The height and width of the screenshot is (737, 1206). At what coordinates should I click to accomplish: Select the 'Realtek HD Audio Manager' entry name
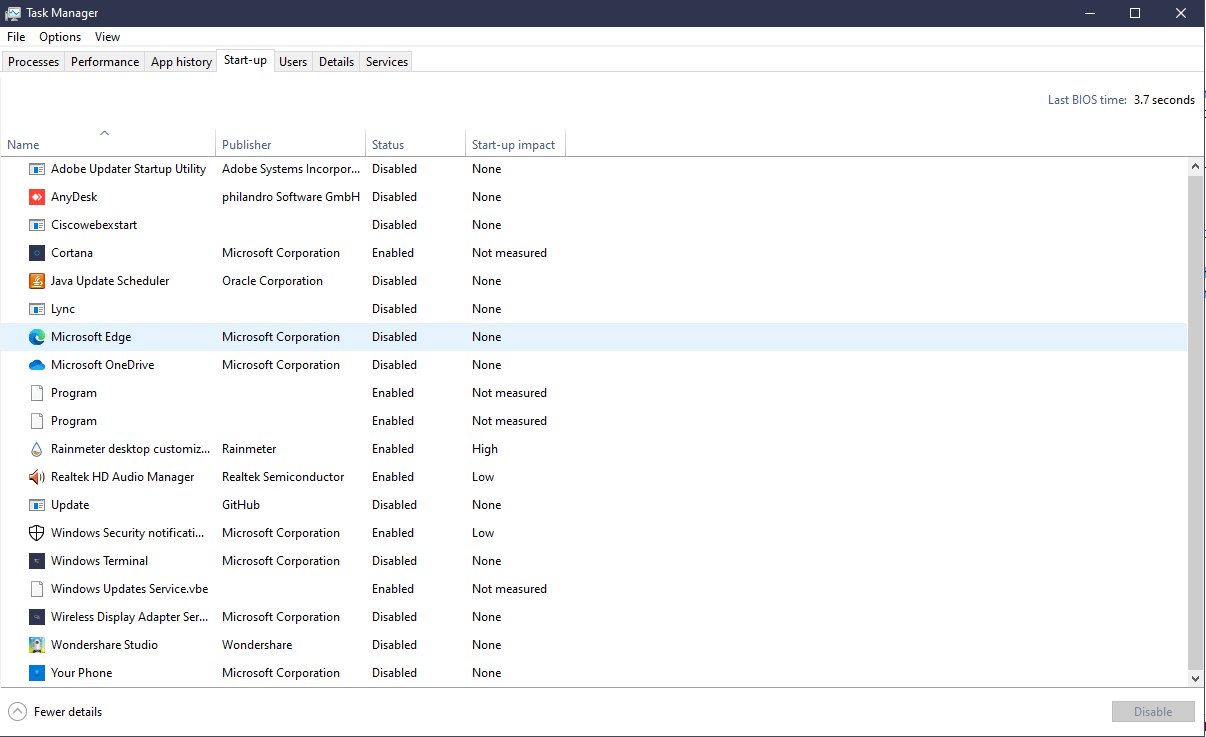[123, 477]
